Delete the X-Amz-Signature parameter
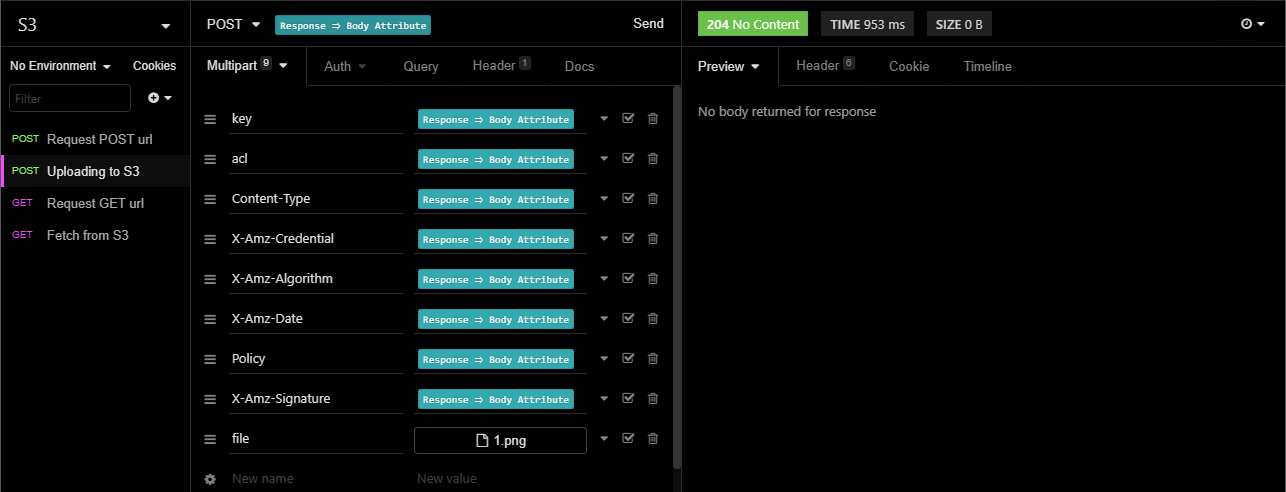This screenshot has width=1286, height=492. [653, 398]
